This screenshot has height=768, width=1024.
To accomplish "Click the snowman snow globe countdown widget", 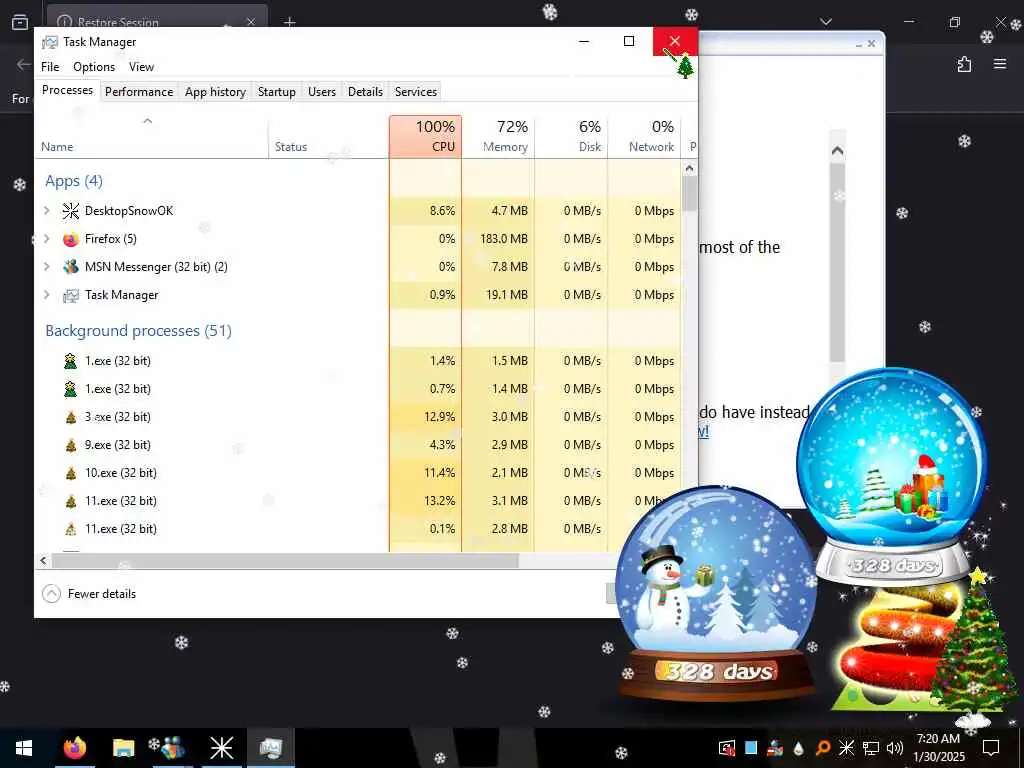I will coord(716,593).
